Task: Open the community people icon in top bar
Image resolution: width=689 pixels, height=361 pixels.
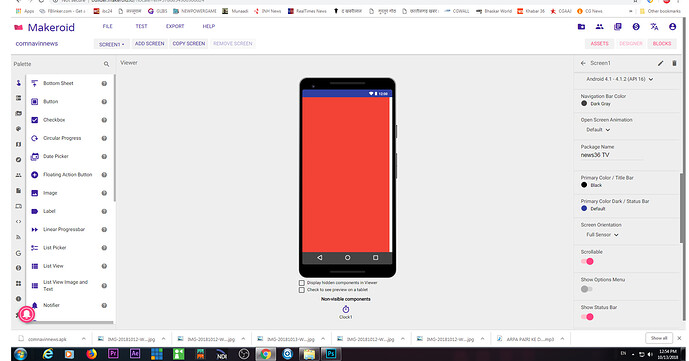Action: (x=599, y=27)
